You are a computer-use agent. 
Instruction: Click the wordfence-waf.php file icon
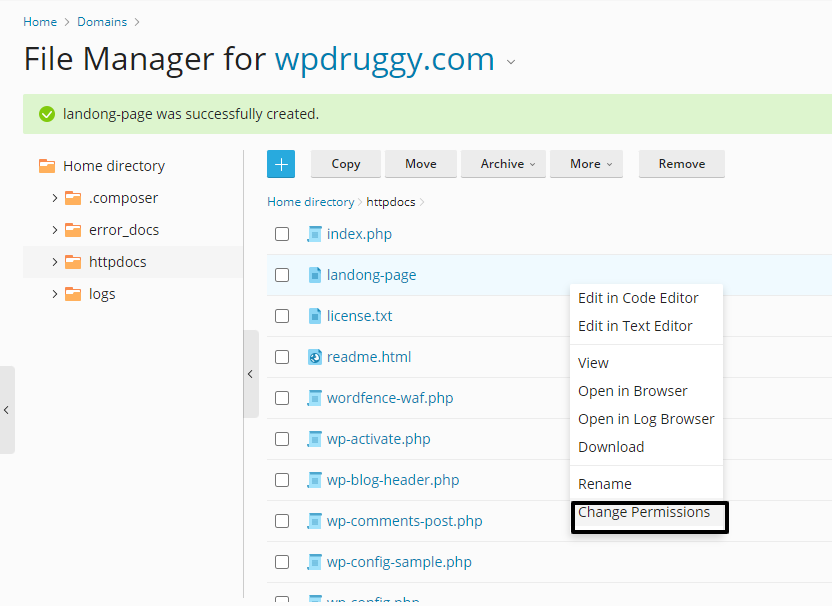[314, 398]
